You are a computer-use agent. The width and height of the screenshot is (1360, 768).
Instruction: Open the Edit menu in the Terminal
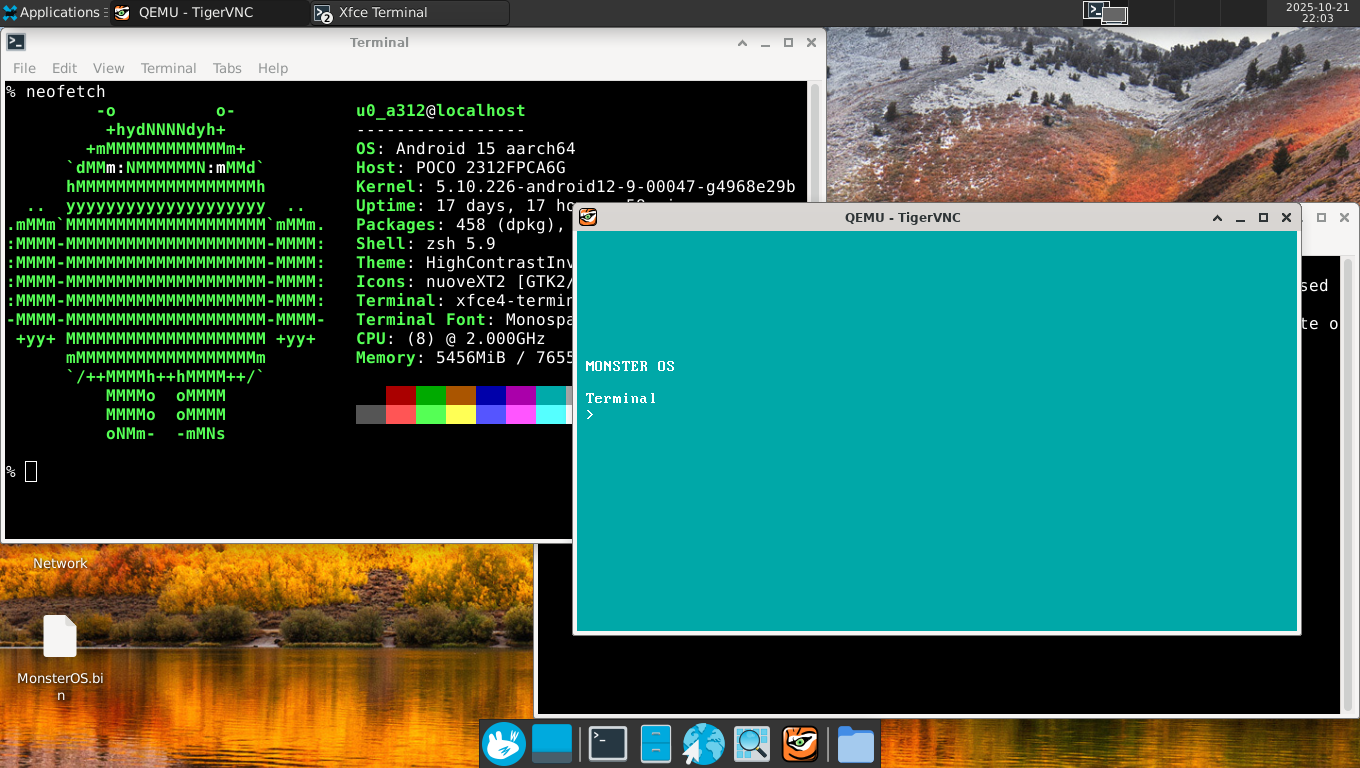(64, 68)
